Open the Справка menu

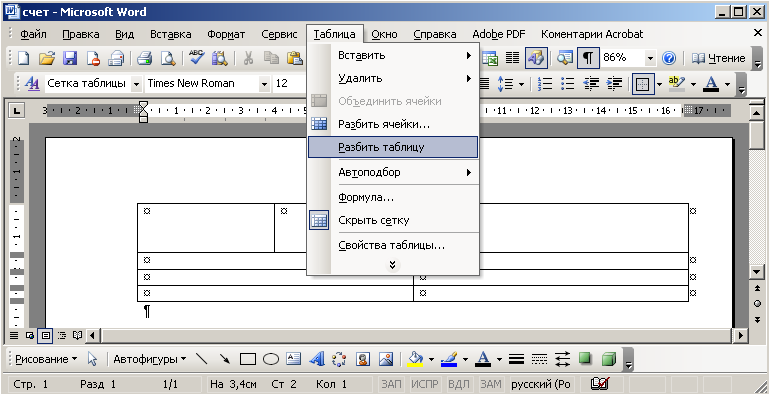(435, 34)
